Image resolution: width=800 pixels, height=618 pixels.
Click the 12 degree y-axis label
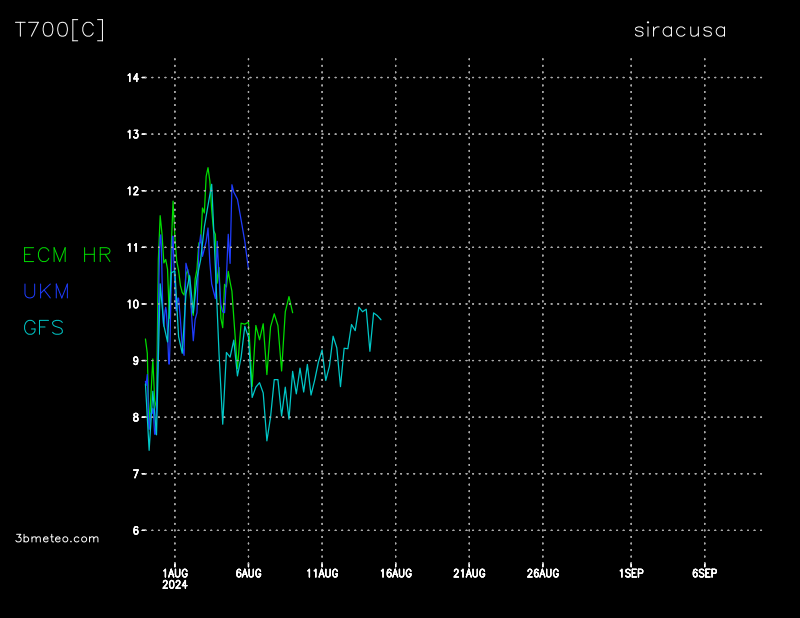pyautogui.click(x=131, y=191)
